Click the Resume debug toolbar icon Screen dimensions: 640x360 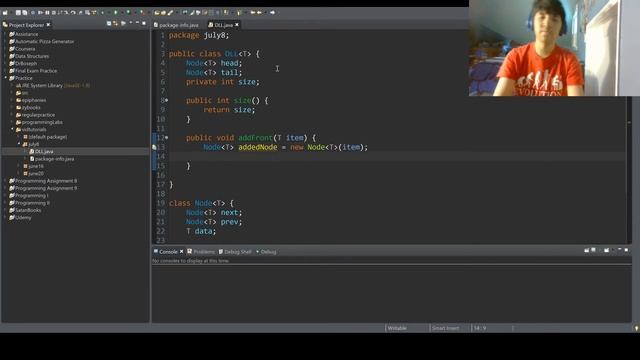pyautogui.click(x=40, y=13)
